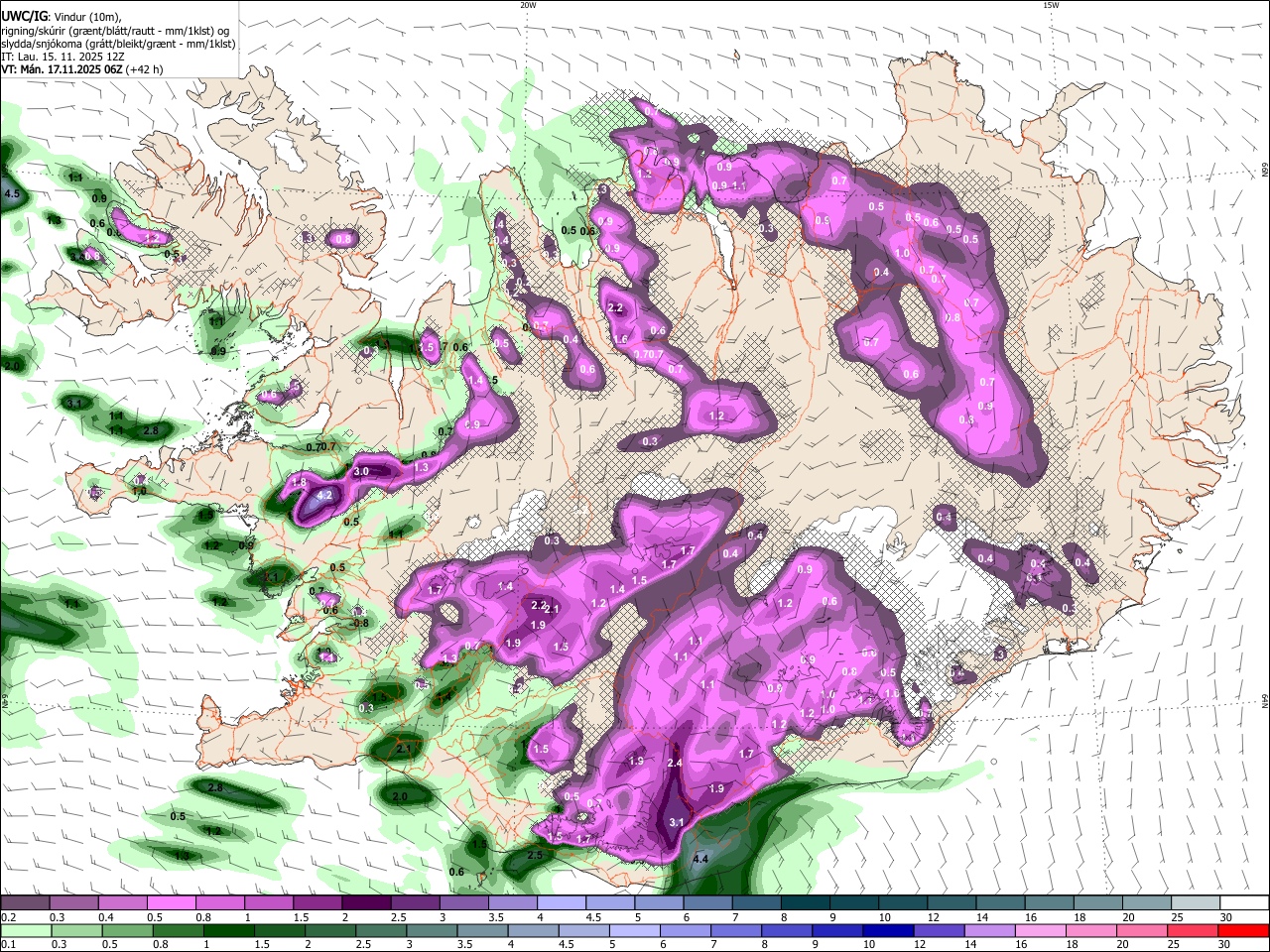Click the 'UWC/IG: Vindur (10m)' title text
The image size is (1270, 952).
[x=61, y=16]
